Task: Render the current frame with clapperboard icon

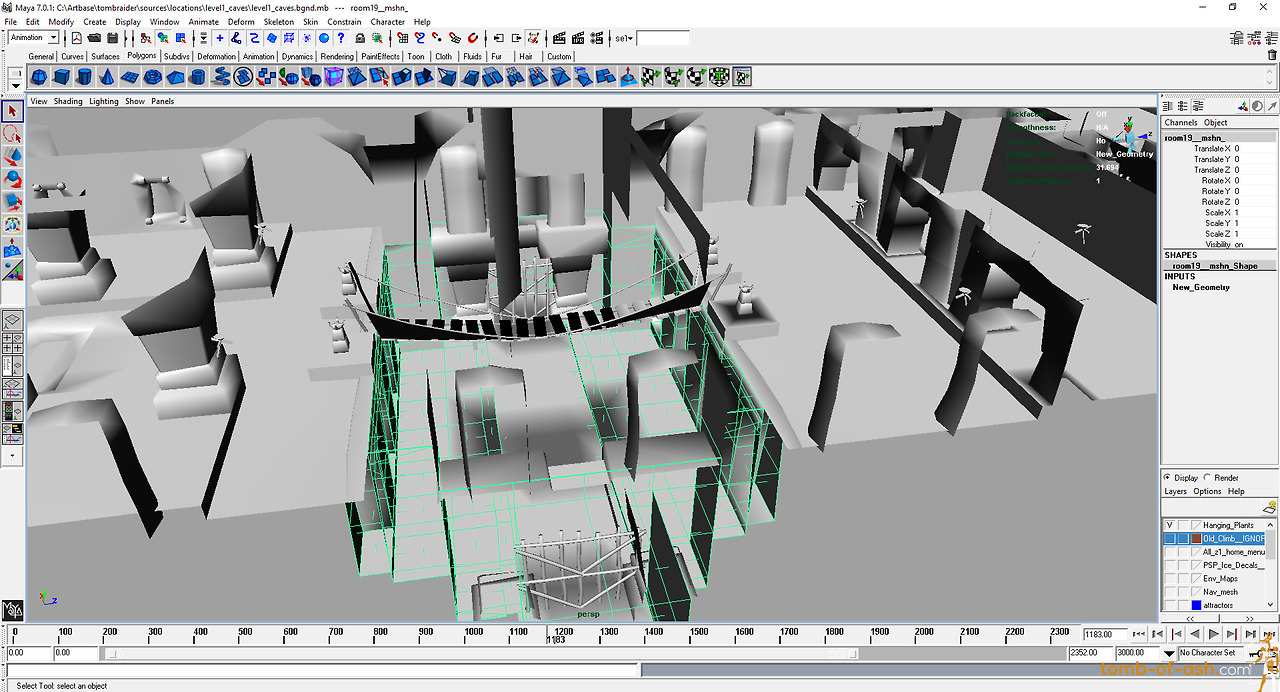Action: point(561,38)
